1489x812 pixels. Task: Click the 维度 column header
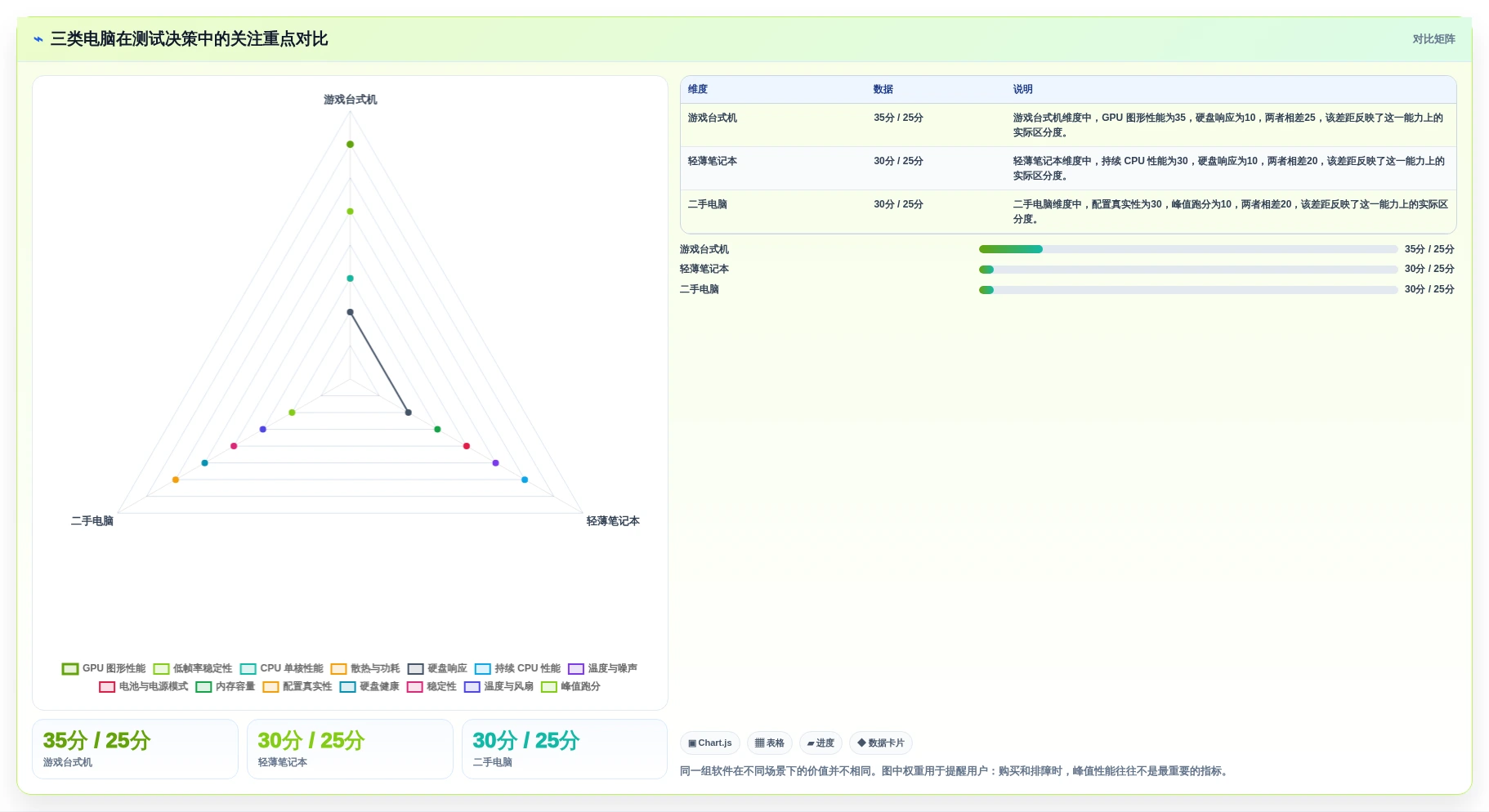point(698,89)
